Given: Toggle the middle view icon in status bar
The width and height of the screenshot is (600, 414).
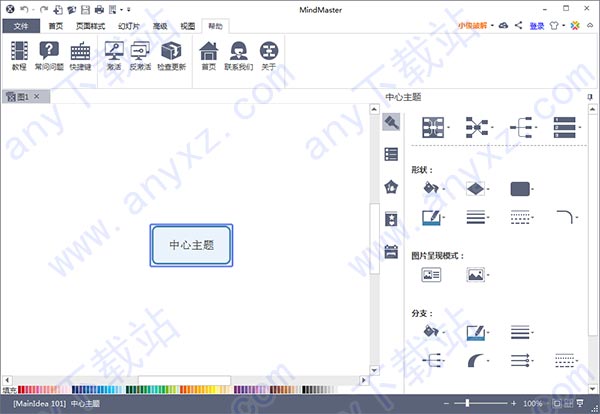Looking at the screenshot, I should 569,403.
